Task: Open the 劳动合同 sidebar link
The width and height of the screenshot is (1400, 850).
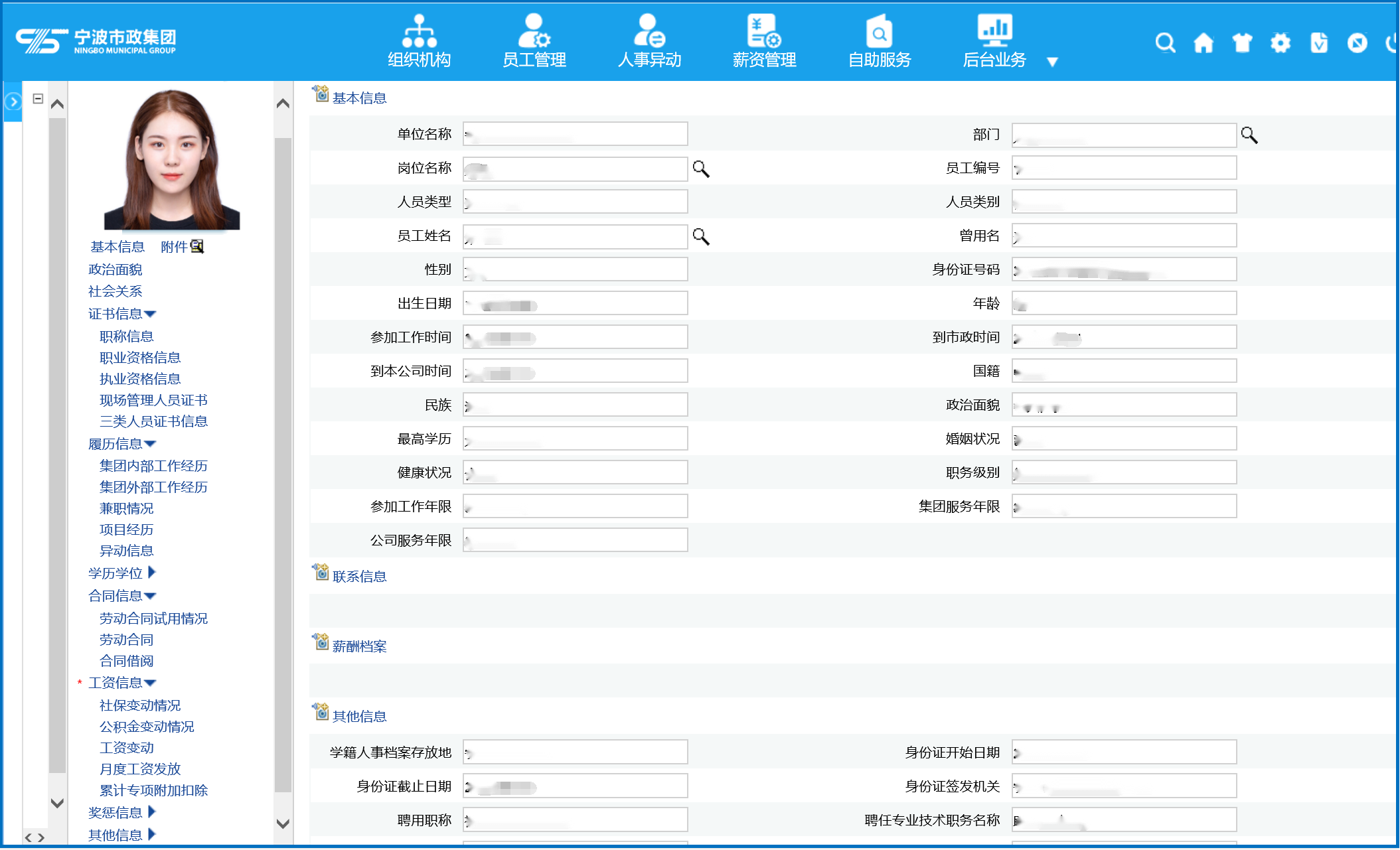Action: [x=126, y=640]
